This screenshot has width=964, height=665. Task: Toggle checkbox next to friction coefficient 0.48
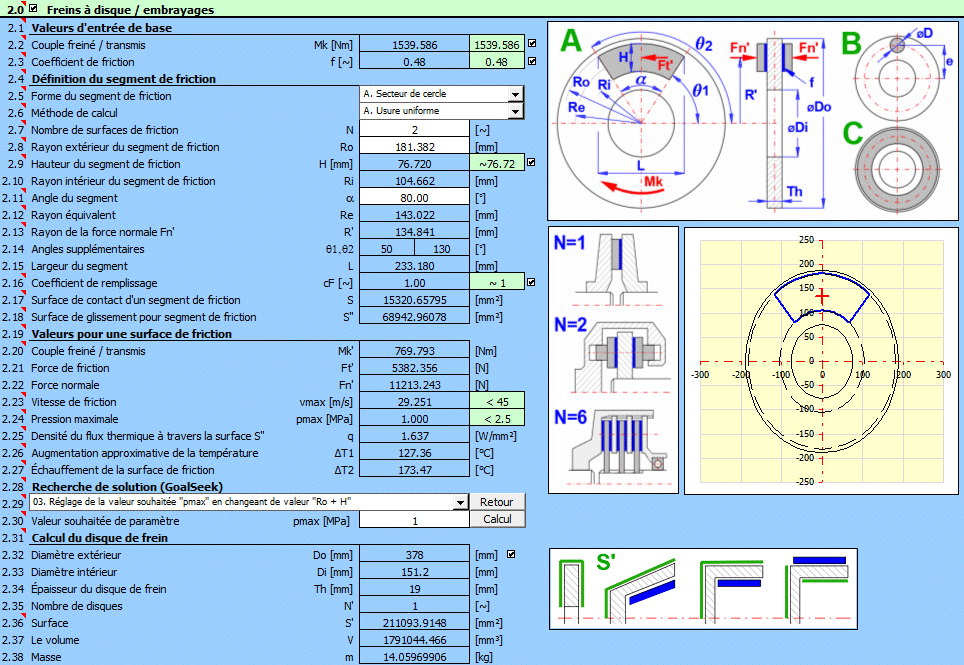click(x=532, y=61)
